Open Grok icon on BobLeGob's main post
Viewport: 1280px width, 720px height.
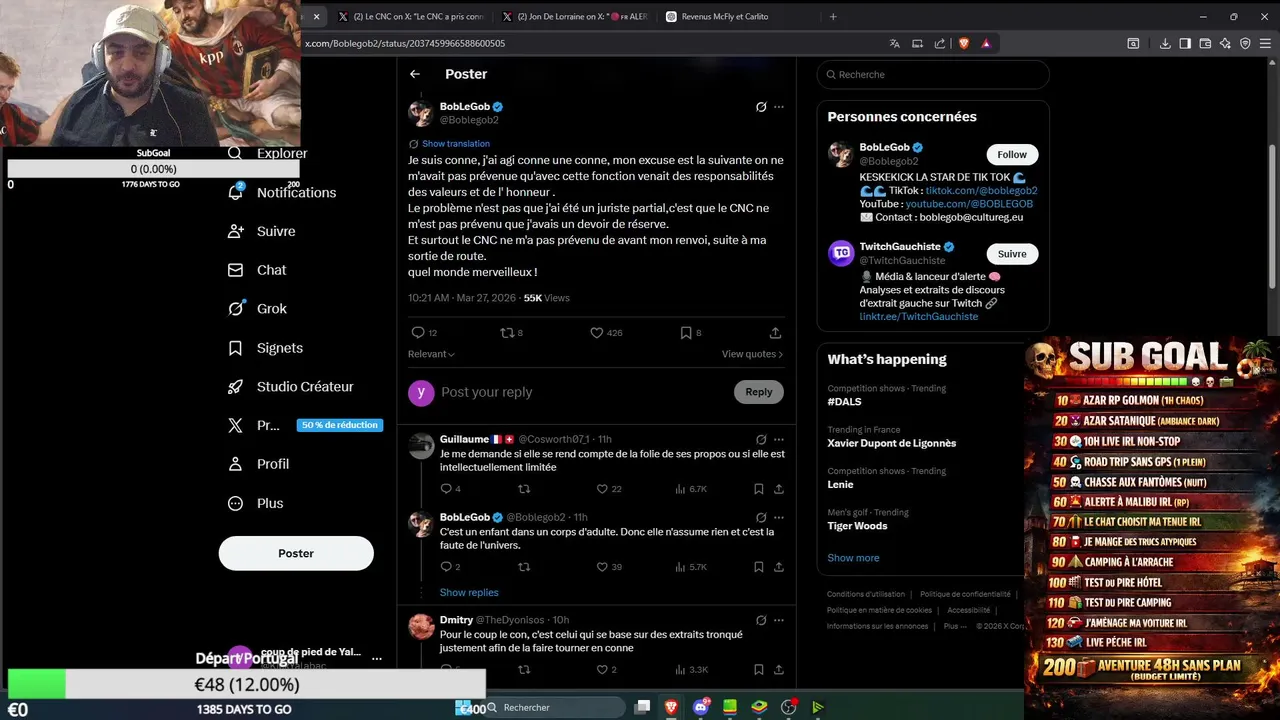761,107
